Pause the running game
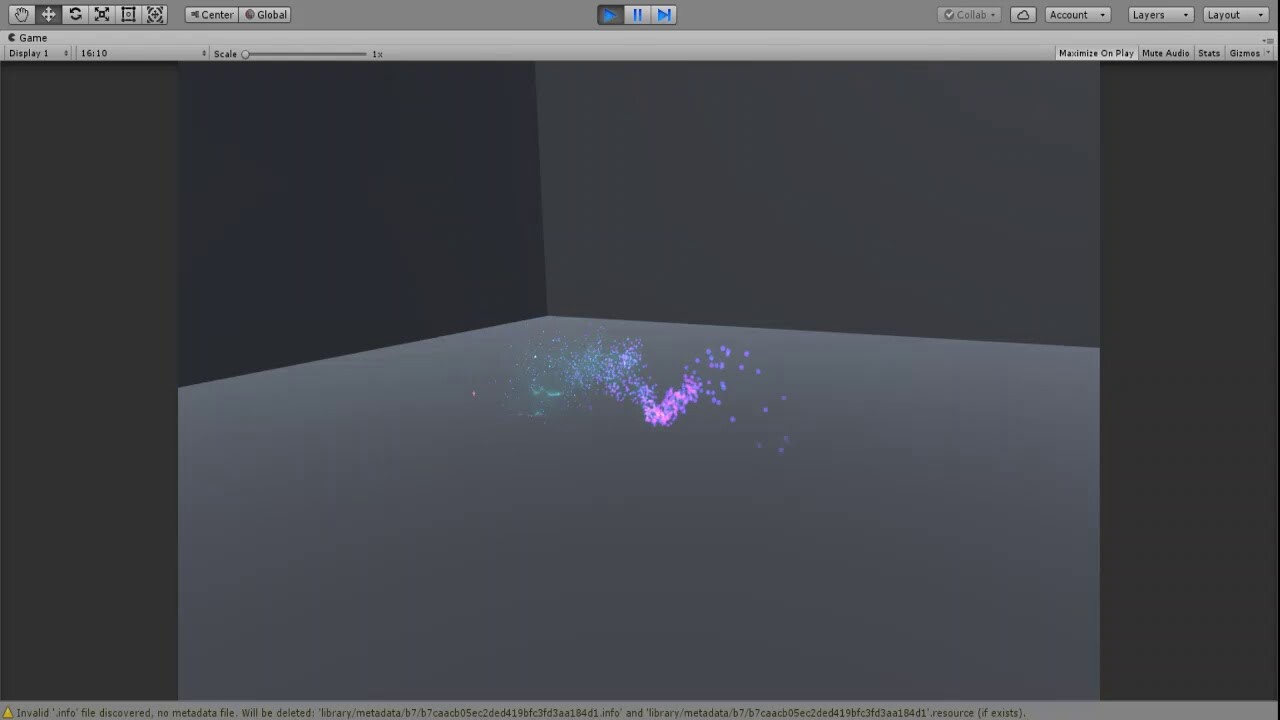 click(637, 14)
